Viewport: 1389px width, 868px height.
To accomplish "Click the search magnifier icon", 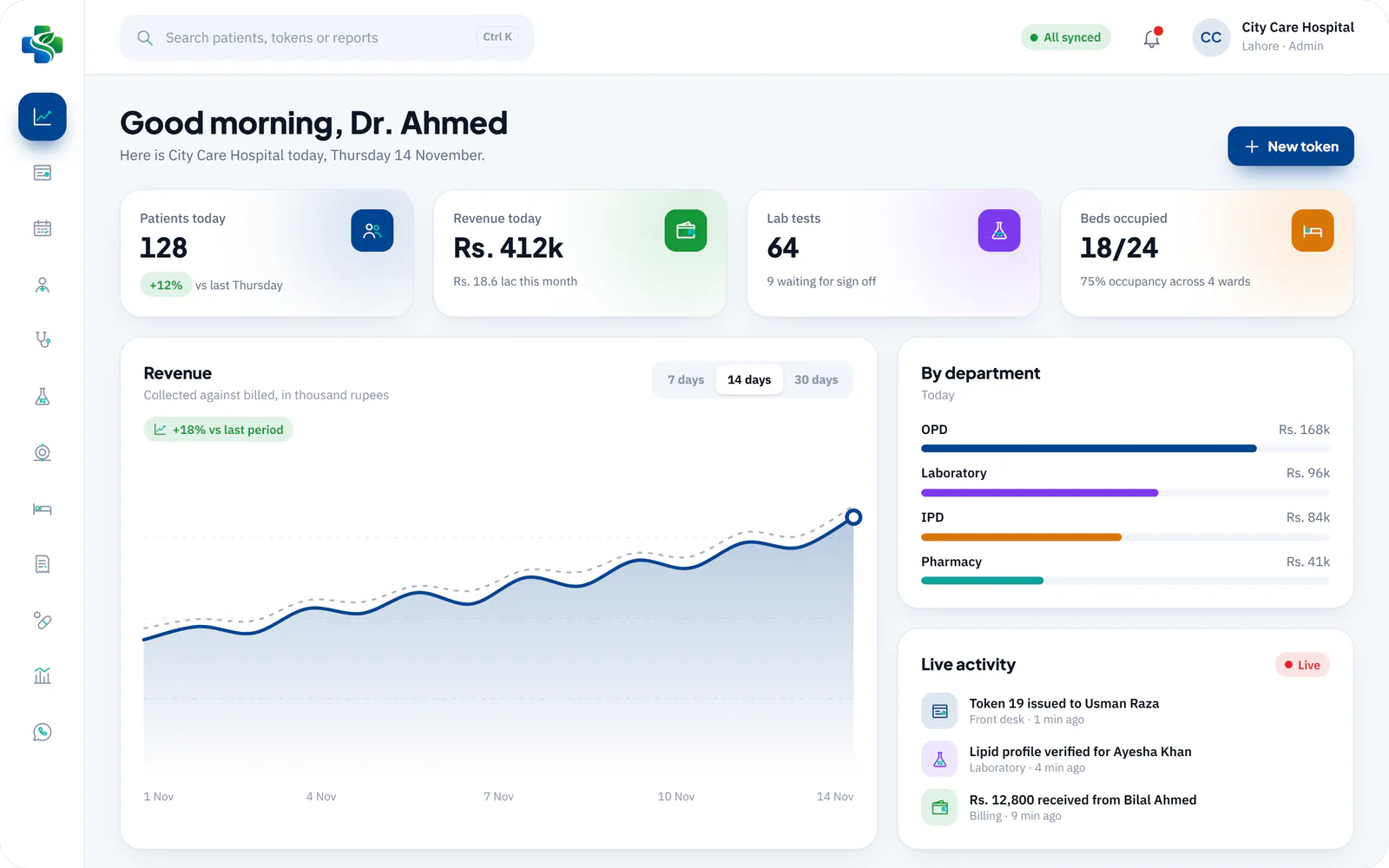I will (x=145, y=38).
